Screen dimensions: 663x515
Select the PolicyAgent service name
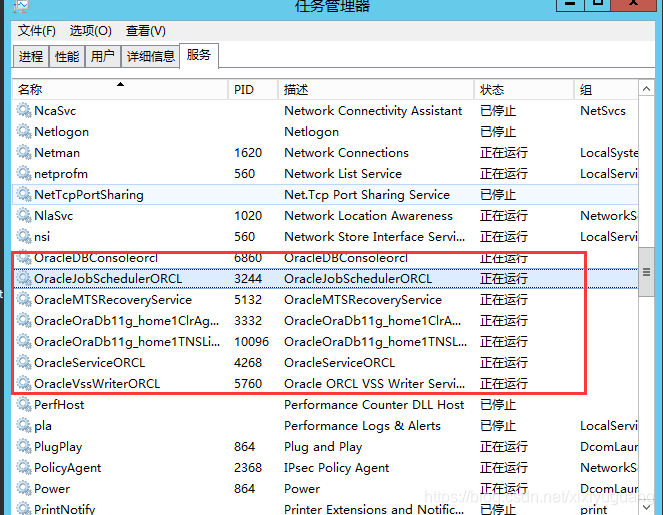click(x=68, y=467)
